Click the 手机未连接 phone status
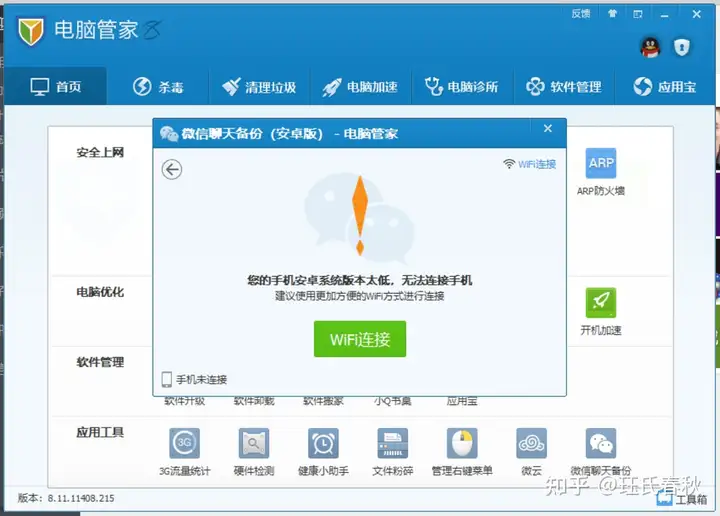The image size is (720, 516). pos(194,379)
